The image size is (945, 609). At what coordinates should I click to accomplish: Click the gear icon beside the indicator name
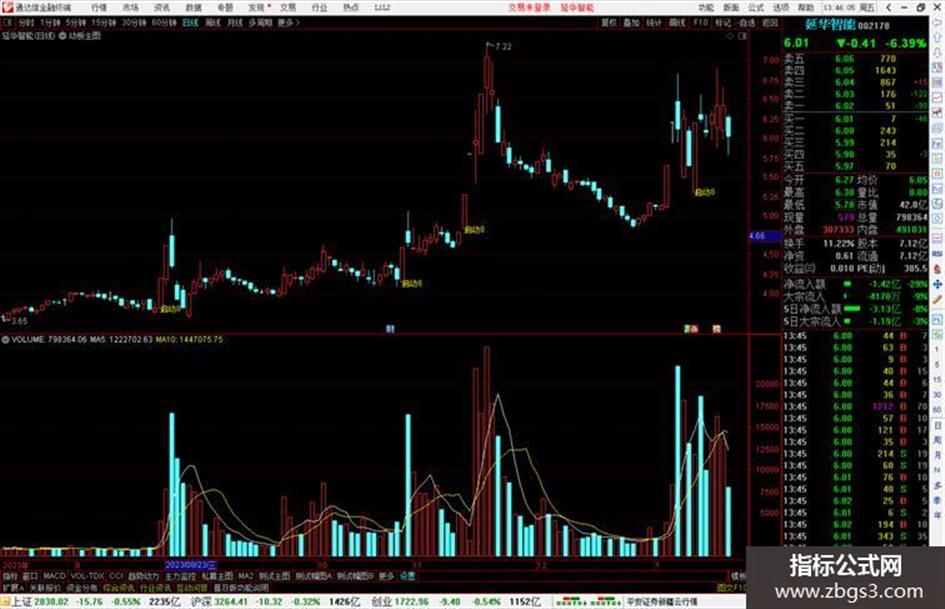click(62, 36)
